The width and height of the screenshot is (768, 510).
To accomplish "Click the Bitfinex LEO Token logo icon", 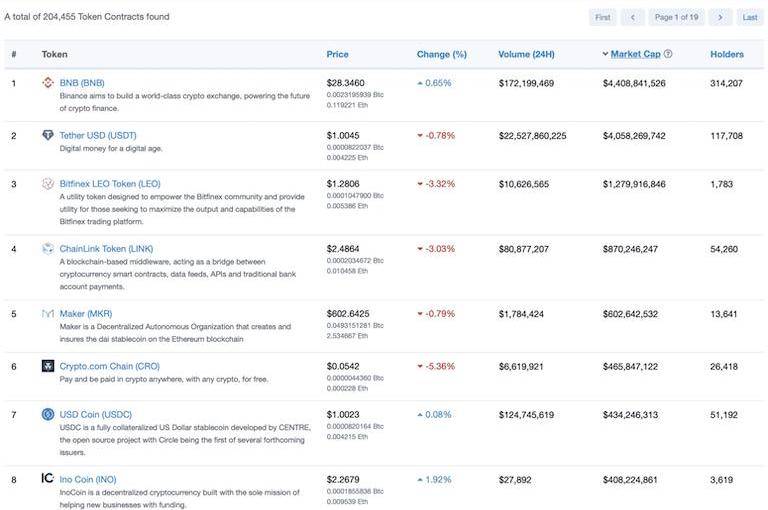I will (x=48, y=184).
